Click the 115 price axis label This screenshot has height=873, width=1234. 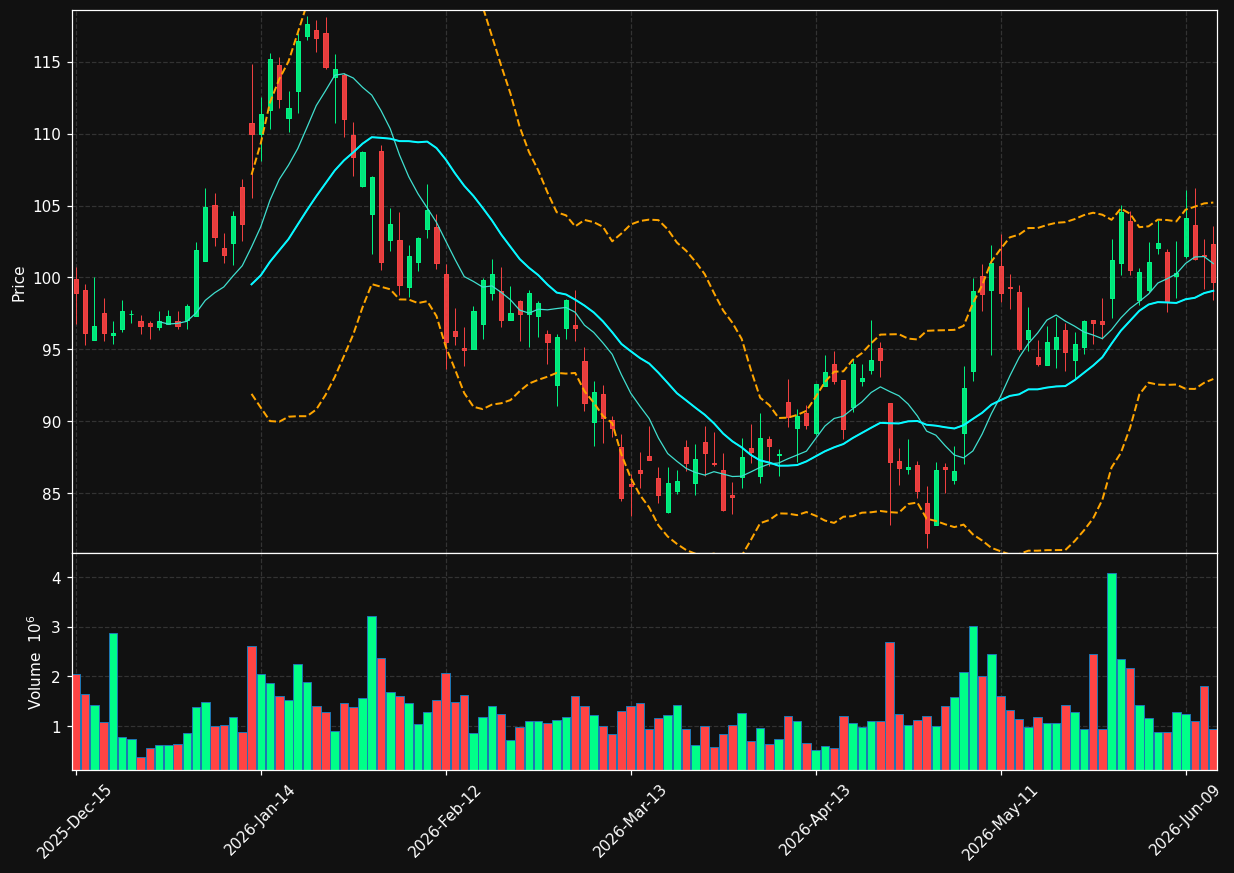click(x=49, y=62)
